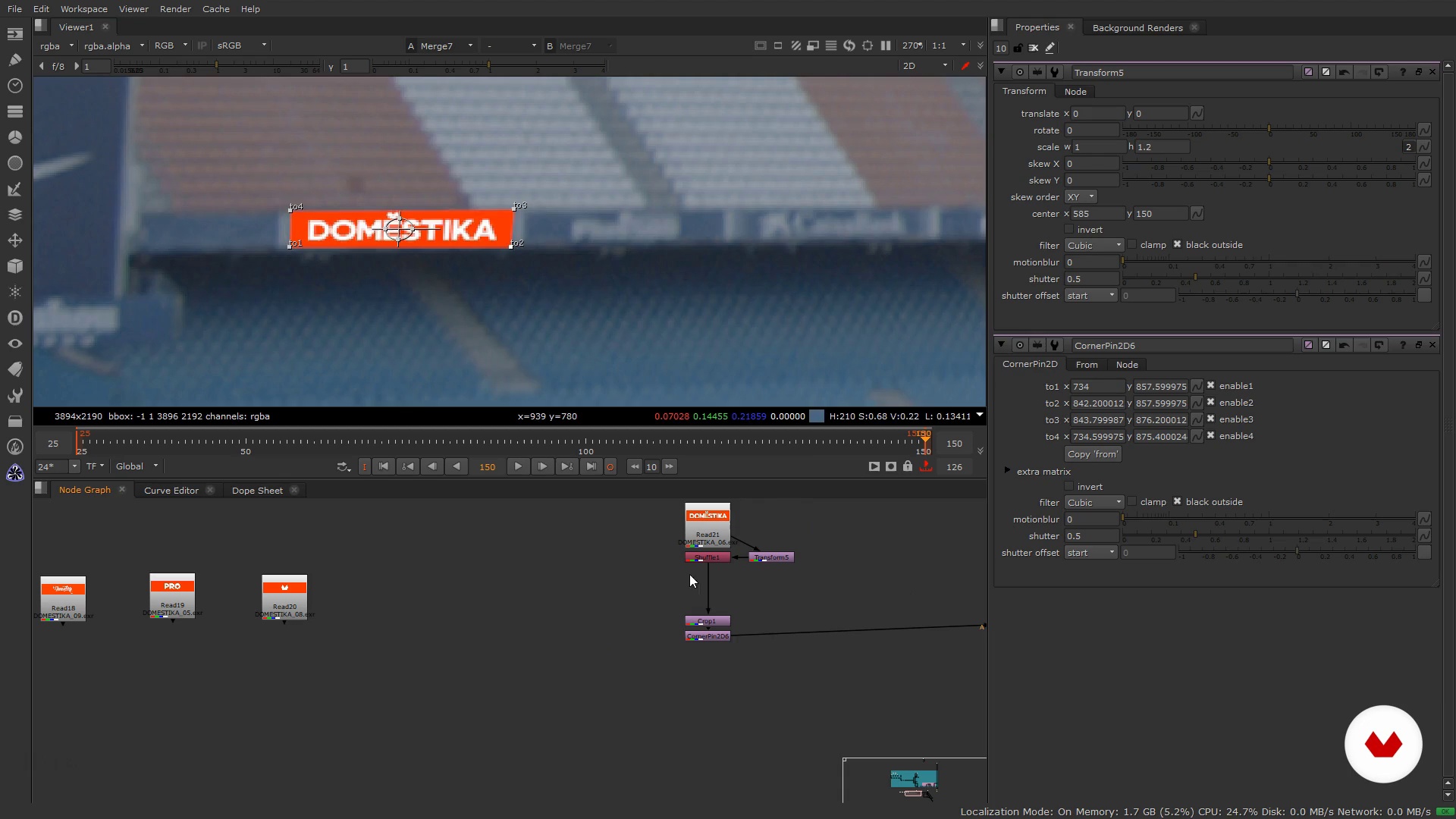Screen dimensions: 1456x819
Task: Toggle enable2 checkbox for to2
Action: pos(1210,402)
